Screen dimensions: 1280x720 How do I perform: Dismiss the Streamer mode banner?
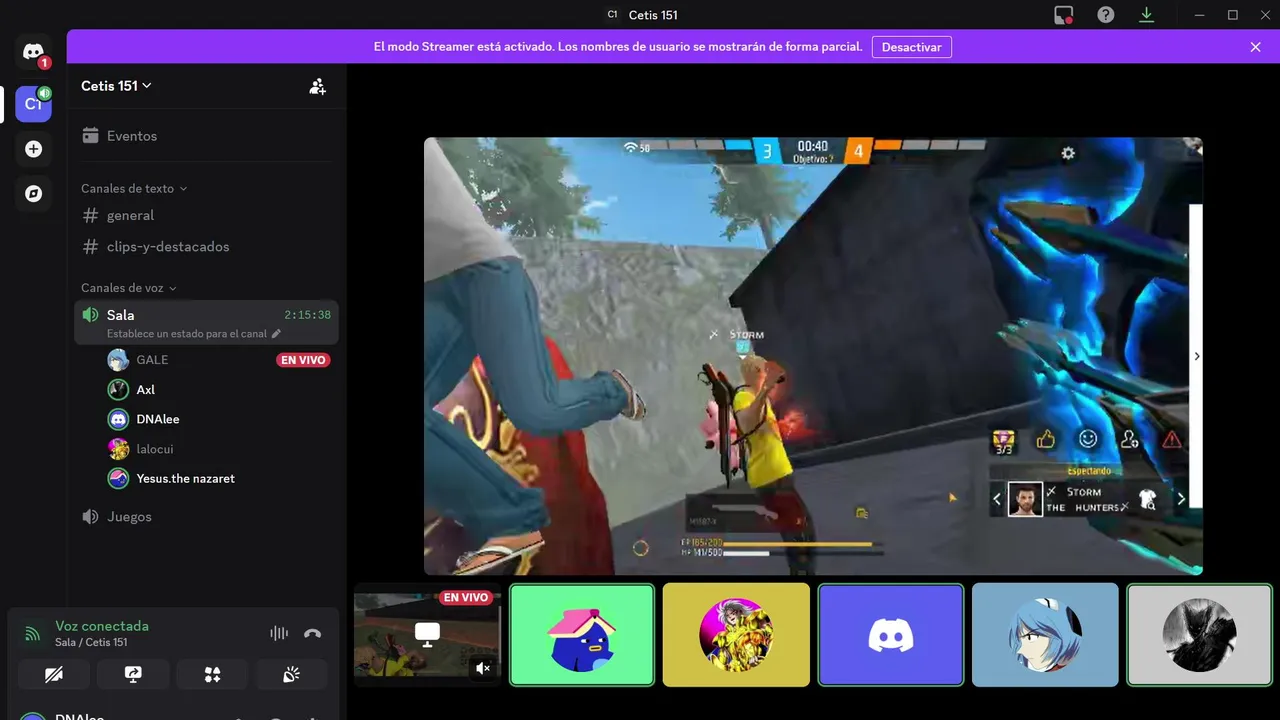(1256, 47)
